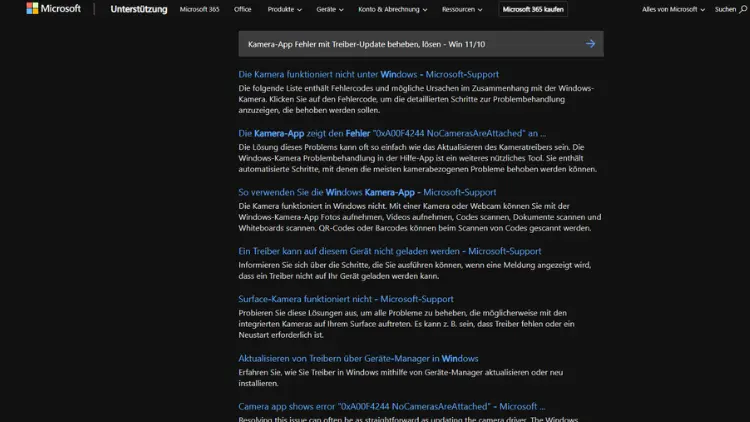Click the Microsoft 365 kaufen button

point(533,9)
